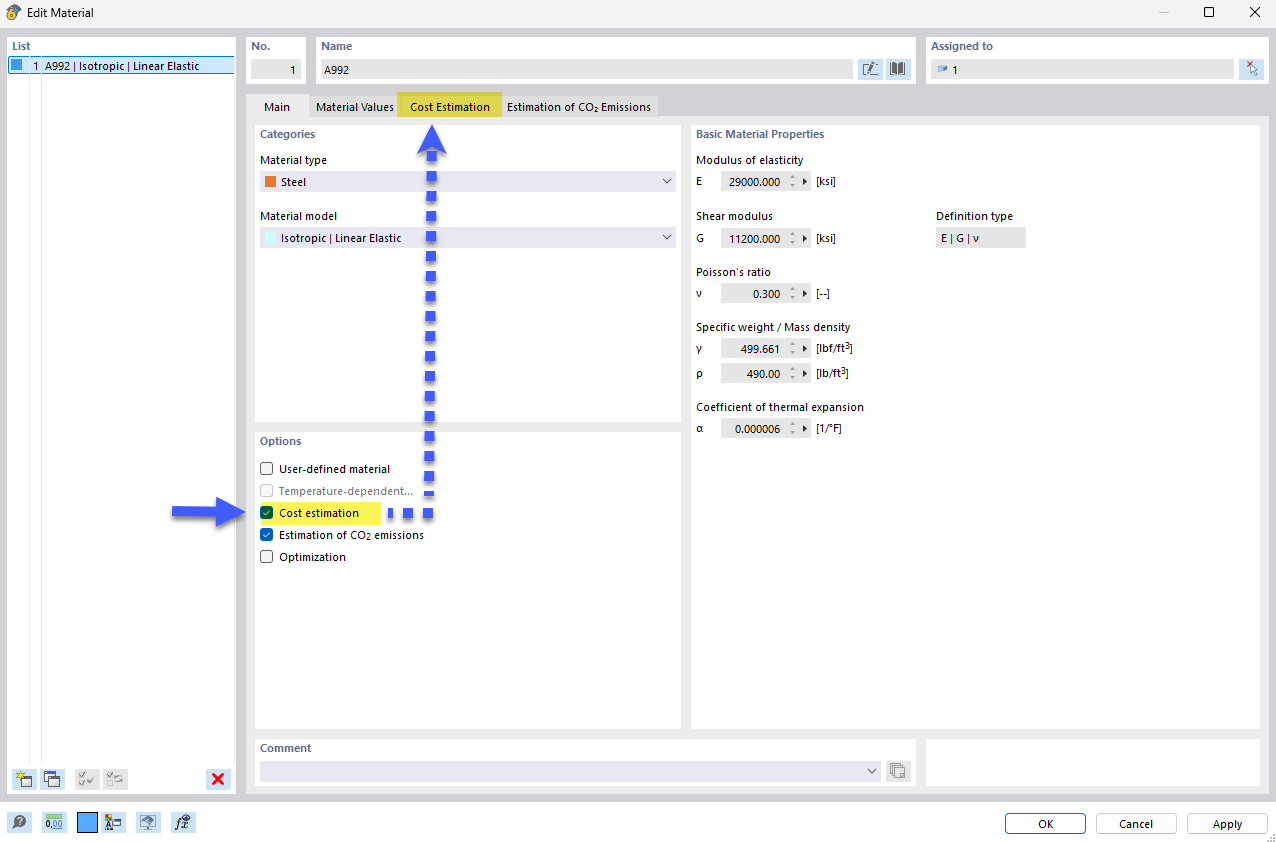This screenshot has width=1276, height=842.
Task: Confirm with the OK button
Action: [1044, 823]
